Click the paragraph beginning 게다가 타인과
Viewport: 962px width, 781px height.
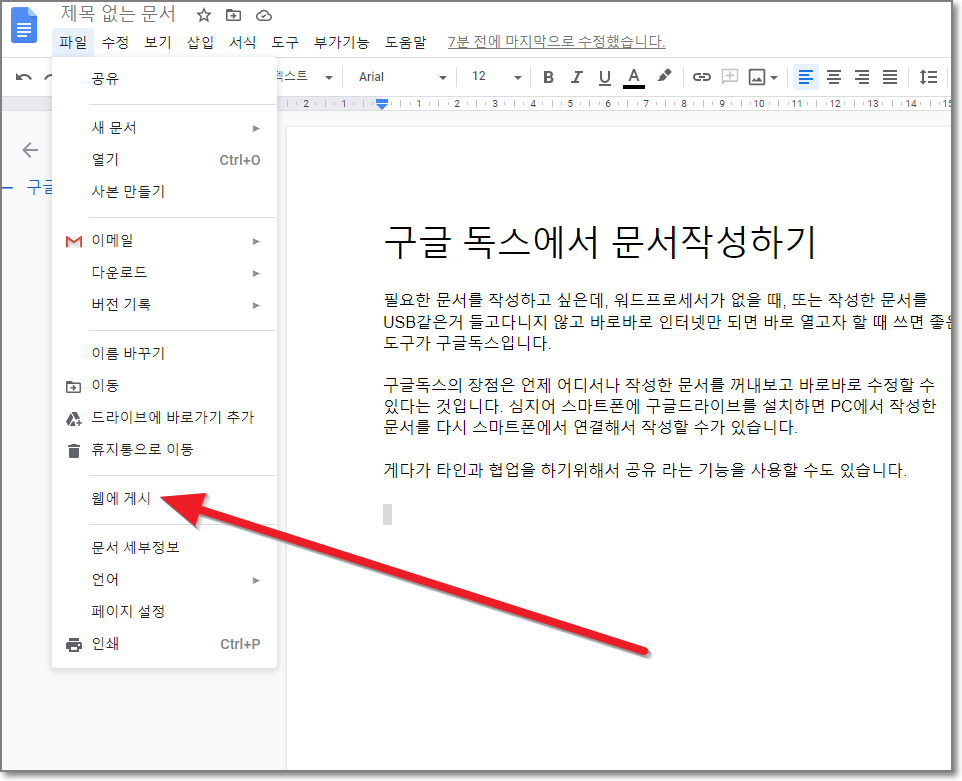tap(644, 470)
